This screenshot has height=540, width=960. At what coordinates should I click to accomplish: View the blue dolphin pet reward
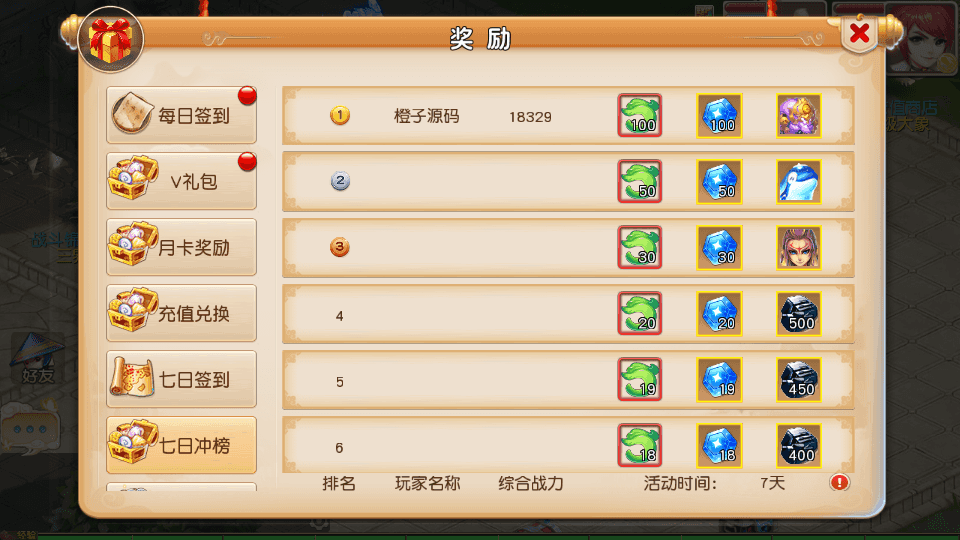point(799,181)
